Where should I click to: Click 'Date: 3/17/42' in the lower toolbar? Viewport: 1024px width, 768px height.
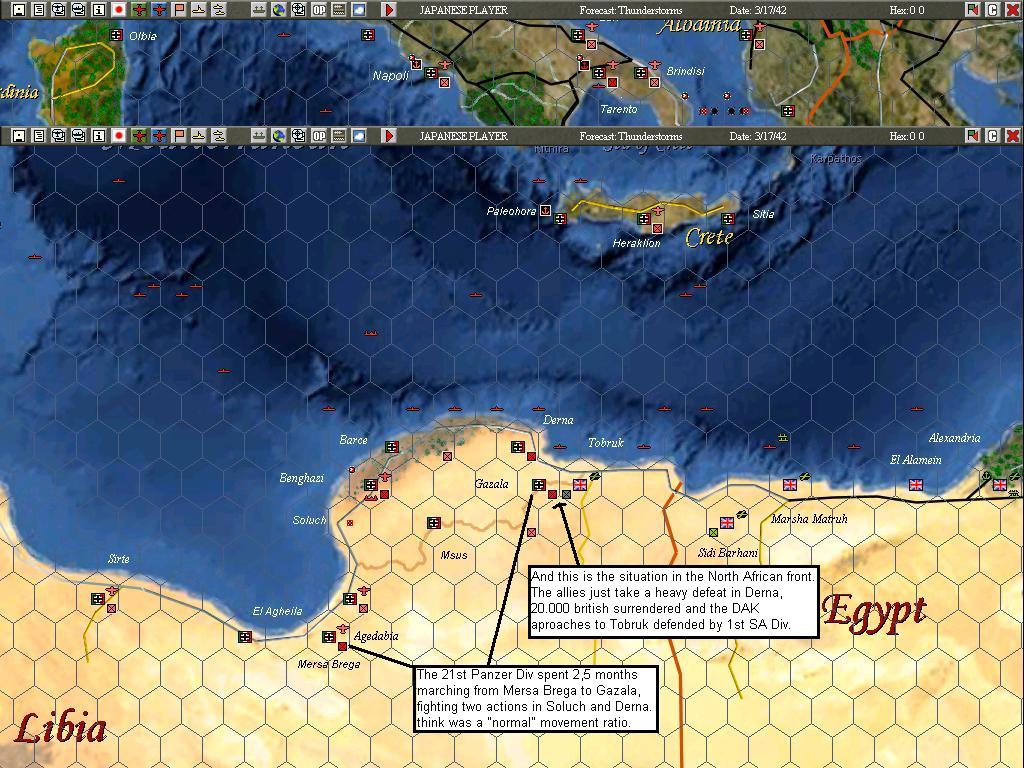pyautogui.click(x=758, y=136)
